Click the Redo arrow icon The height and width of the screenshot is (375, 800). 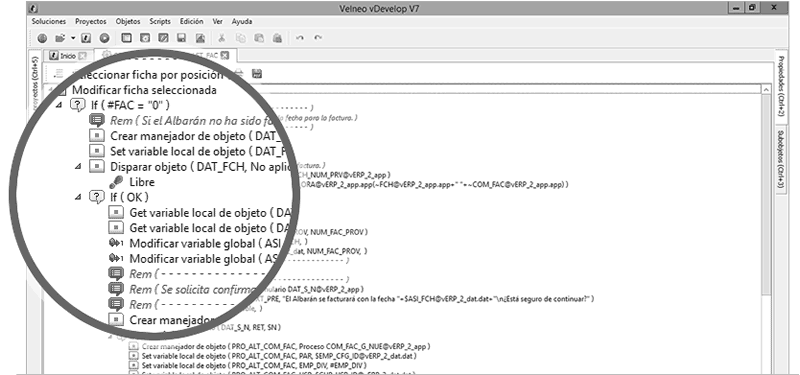(318, 38)
